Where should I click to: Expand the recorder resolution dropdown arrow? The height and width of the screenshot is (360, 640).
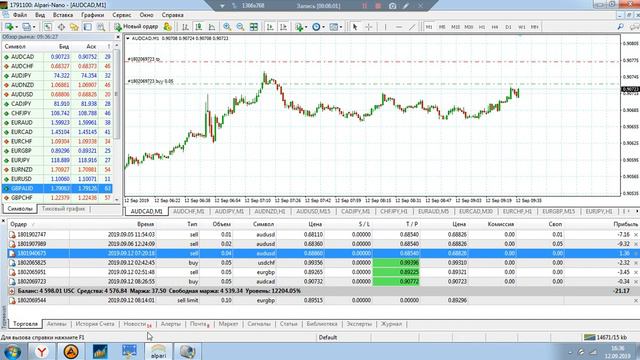222,6
